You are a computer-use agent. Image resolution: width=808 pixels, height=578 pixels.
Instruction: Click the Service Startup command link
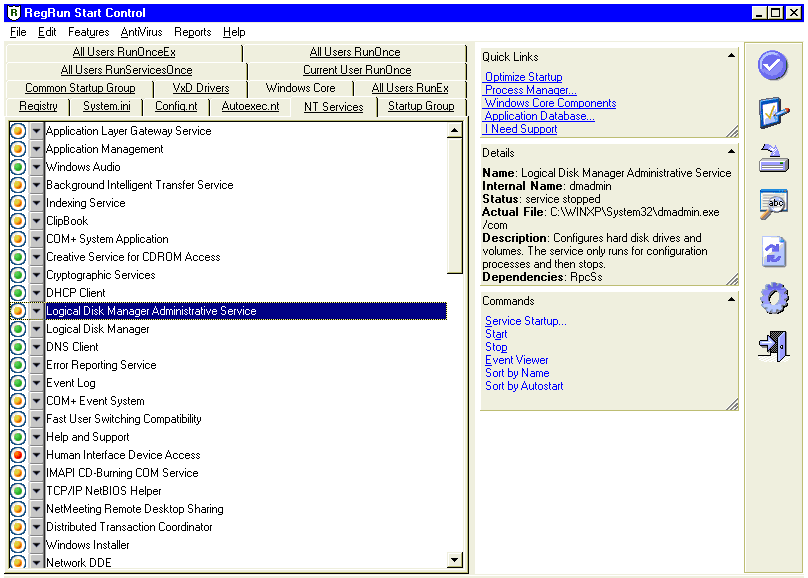tap(526, 321)
